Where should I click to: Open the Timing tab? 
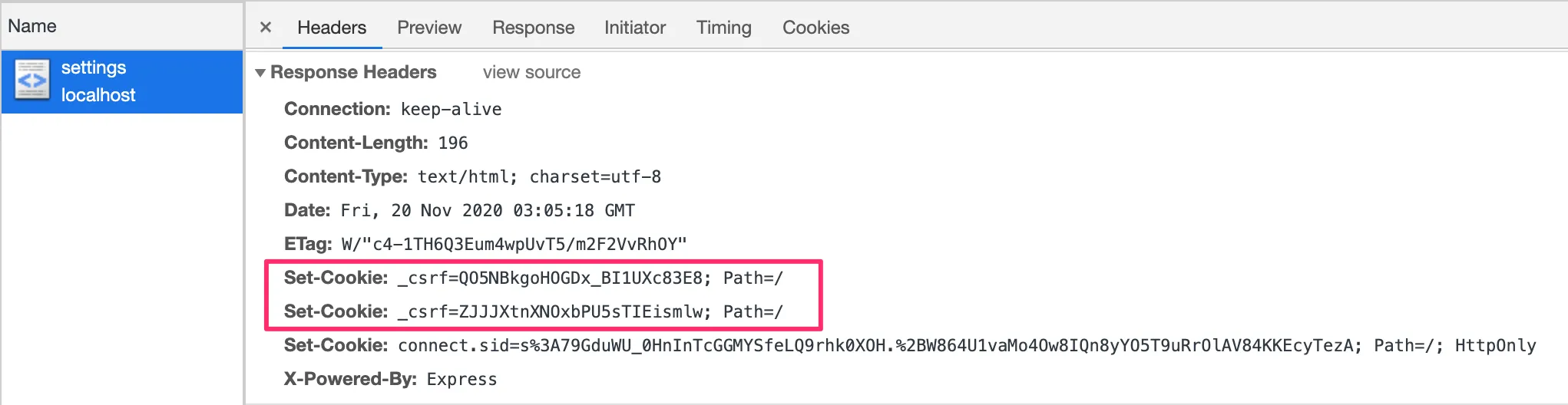pyautogui.click(x=723, y=28)
